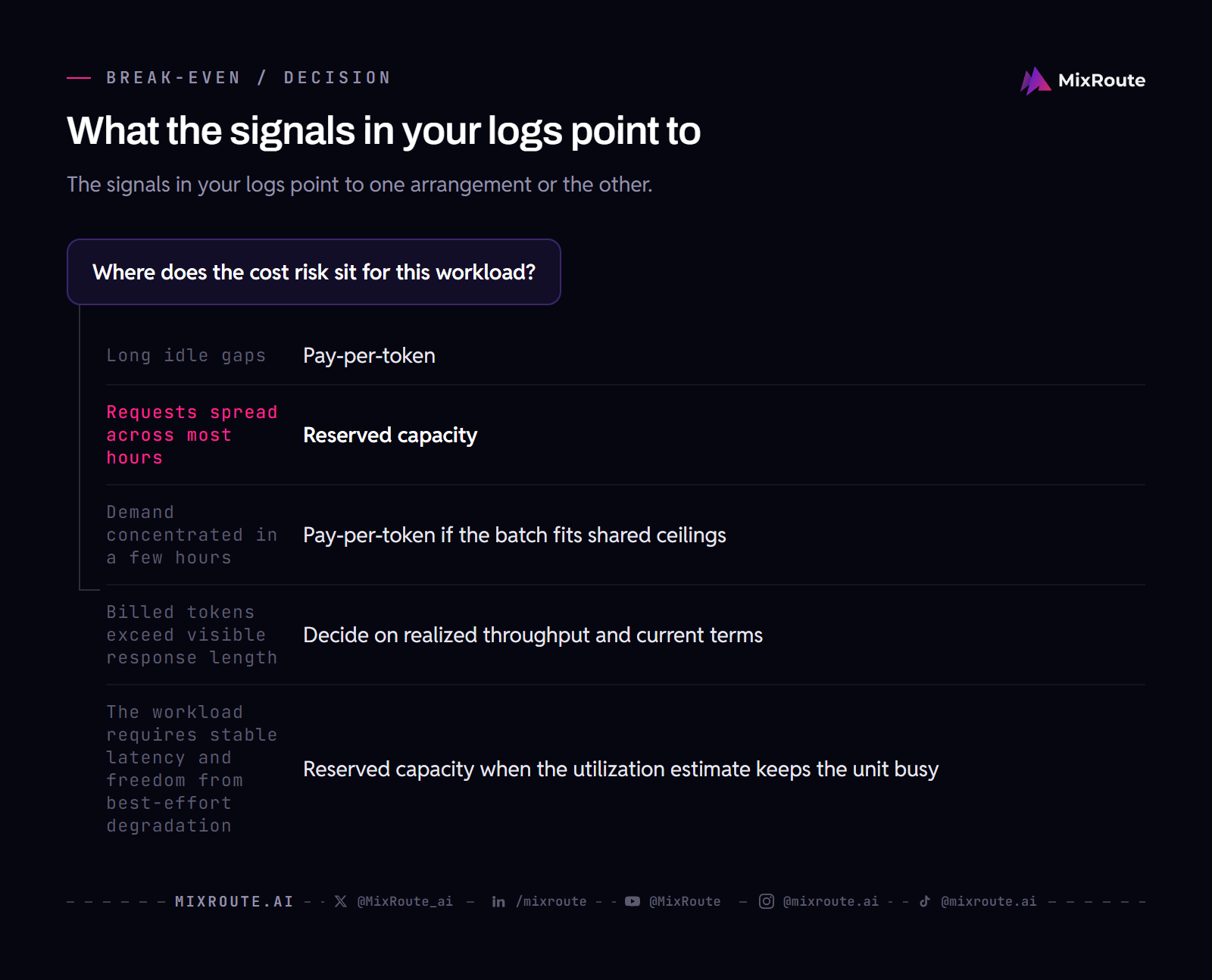Open the @mixroute.ai TikTok handle

[x=989, y=901]
